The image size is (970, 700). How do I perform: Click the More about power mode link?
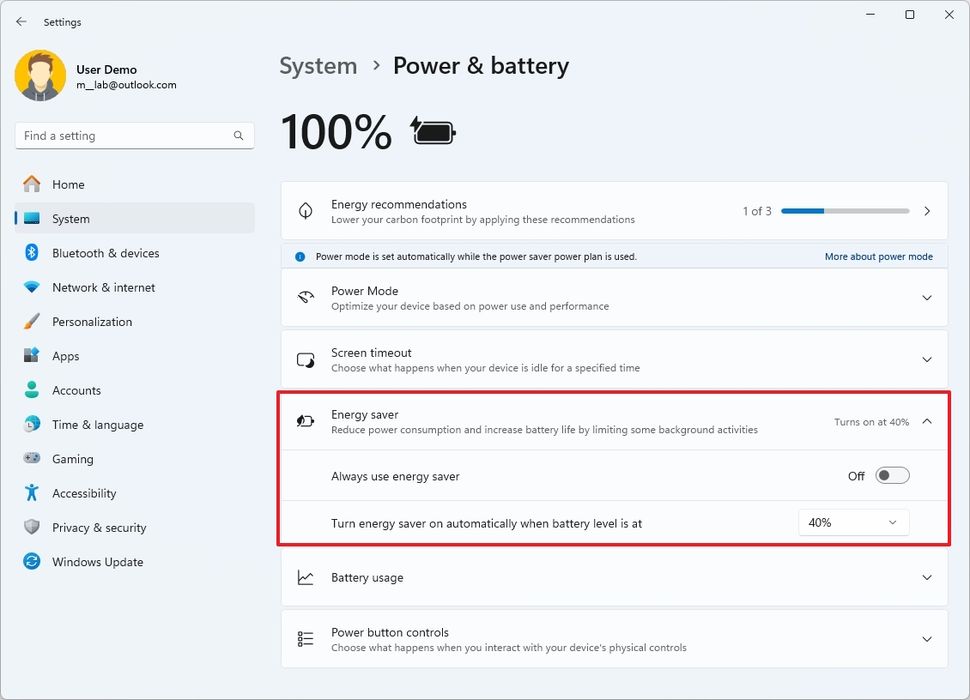click(878, 256)
